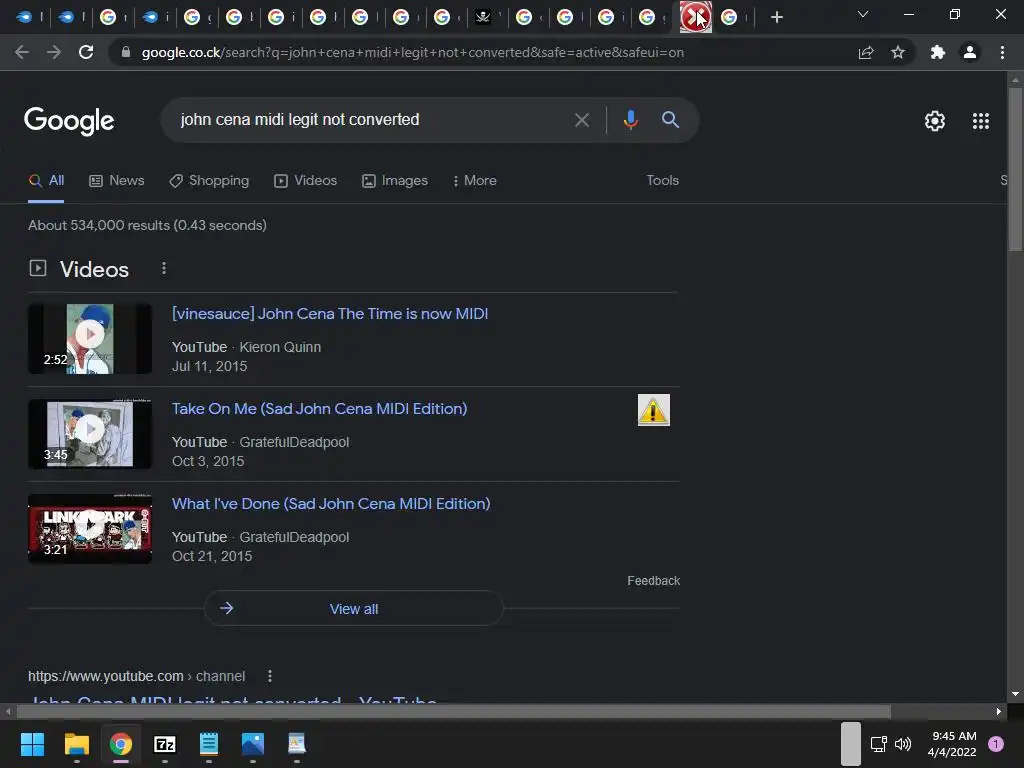Viewport: 1024px width, 768px height.
Task: Bookmark this page with the star icon
Action: tap(898, 52)
